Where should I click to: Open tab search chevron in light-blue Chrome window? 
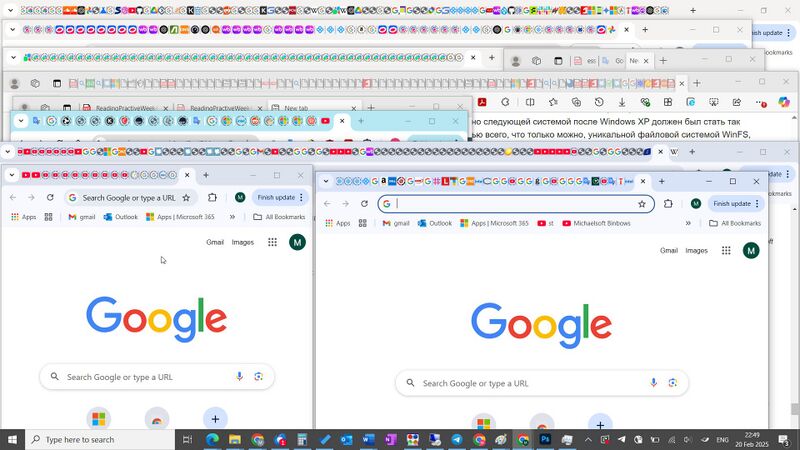[21, 121]
